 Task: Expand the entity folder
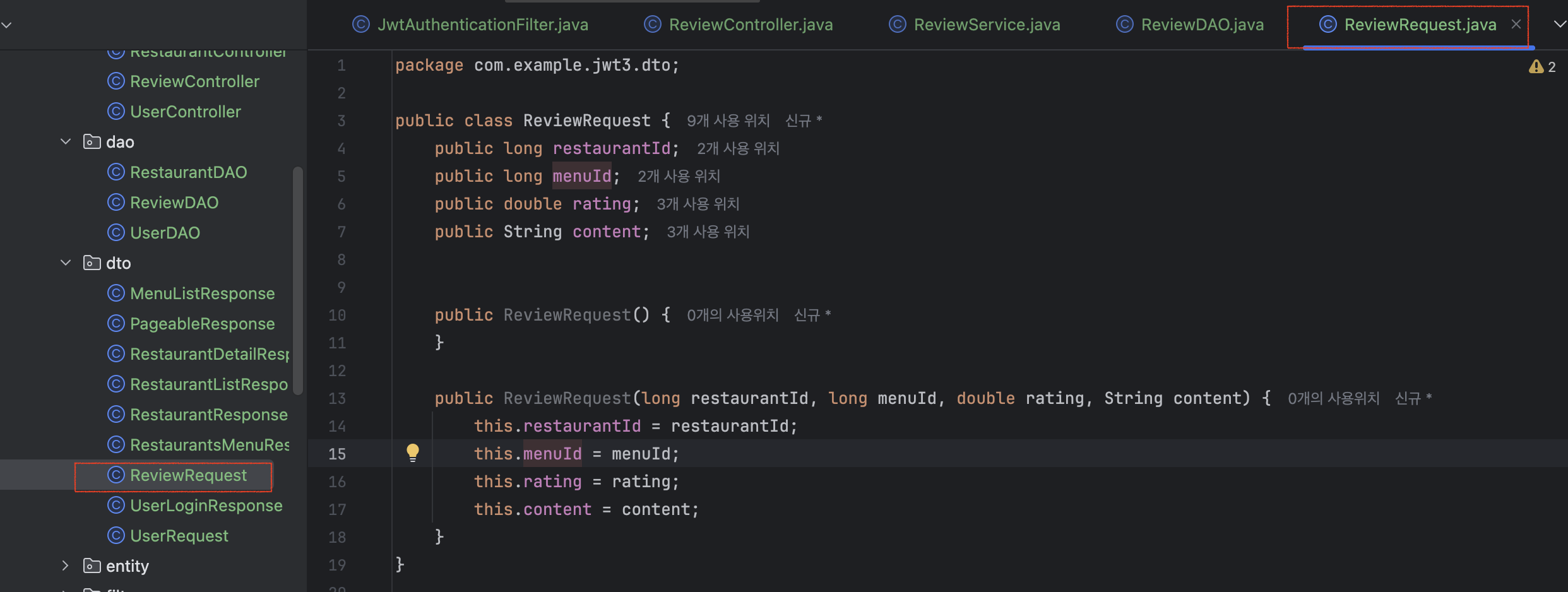(66, 565)
